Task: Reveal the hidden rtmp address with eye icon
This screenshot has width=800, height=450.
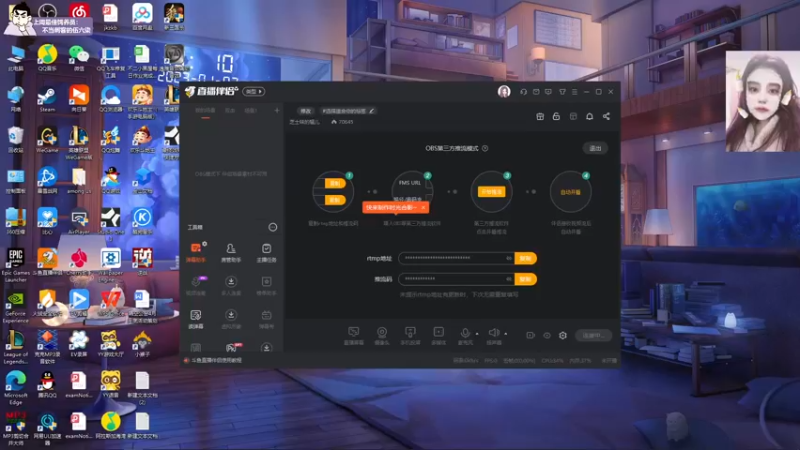Action: 509,258
